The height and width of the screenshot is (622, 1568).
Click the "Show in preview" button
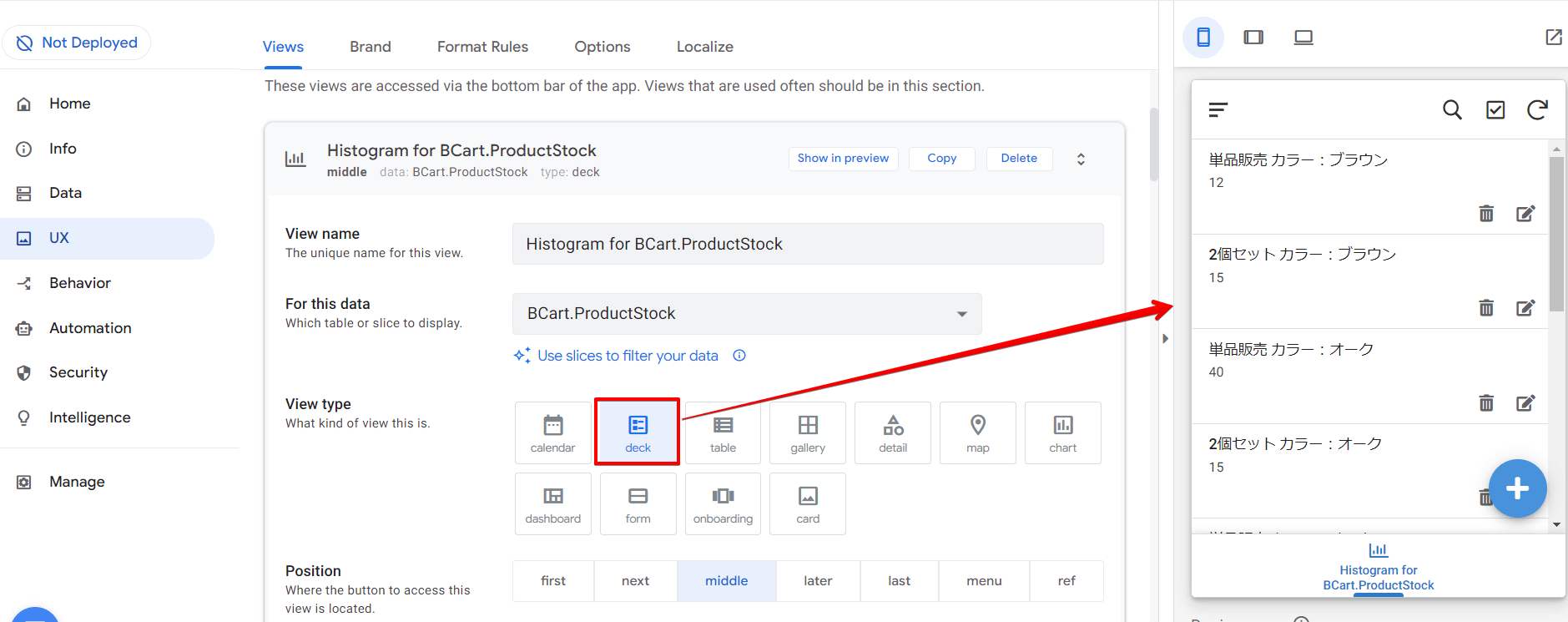click(x=843, y=159)
